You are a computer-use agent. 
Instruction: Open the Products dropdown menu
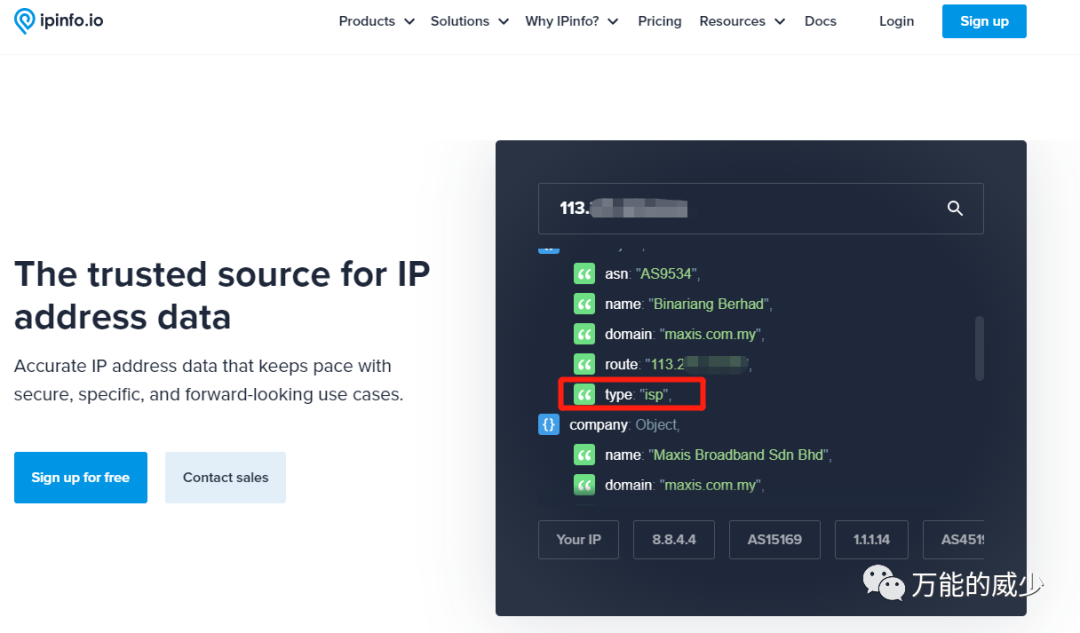(x=376, y=21)
